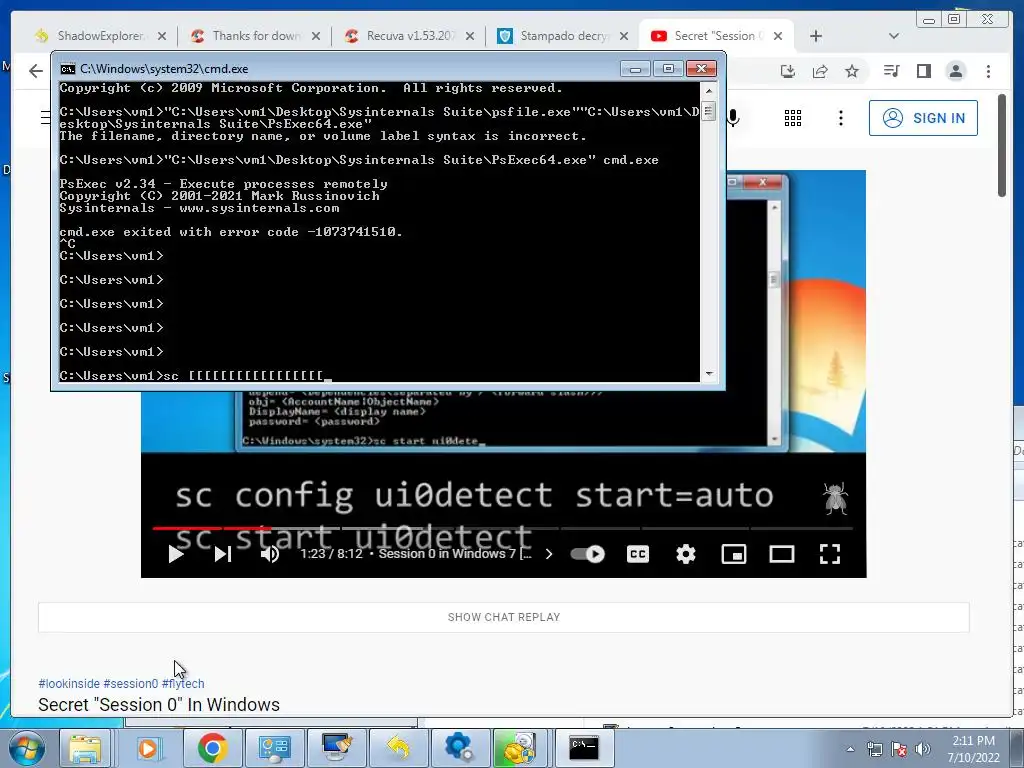The height and width of the screenshot is (768, 1024).
Task: Toggle Chrome side panel
Action: (923, 71)
